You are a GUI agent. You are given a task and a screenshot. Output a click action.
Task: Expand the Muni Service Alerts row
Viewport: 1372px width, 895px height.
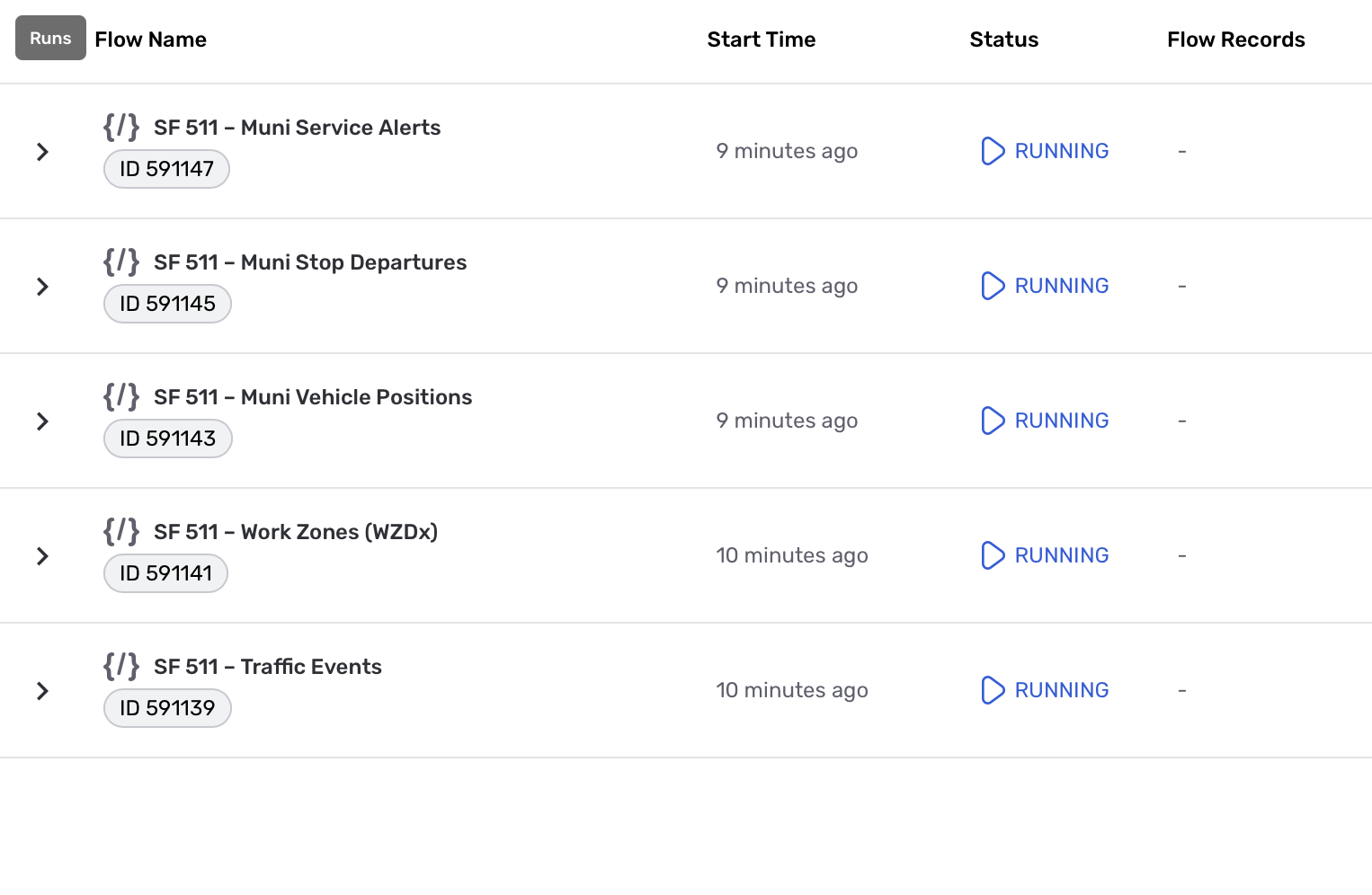42,152
